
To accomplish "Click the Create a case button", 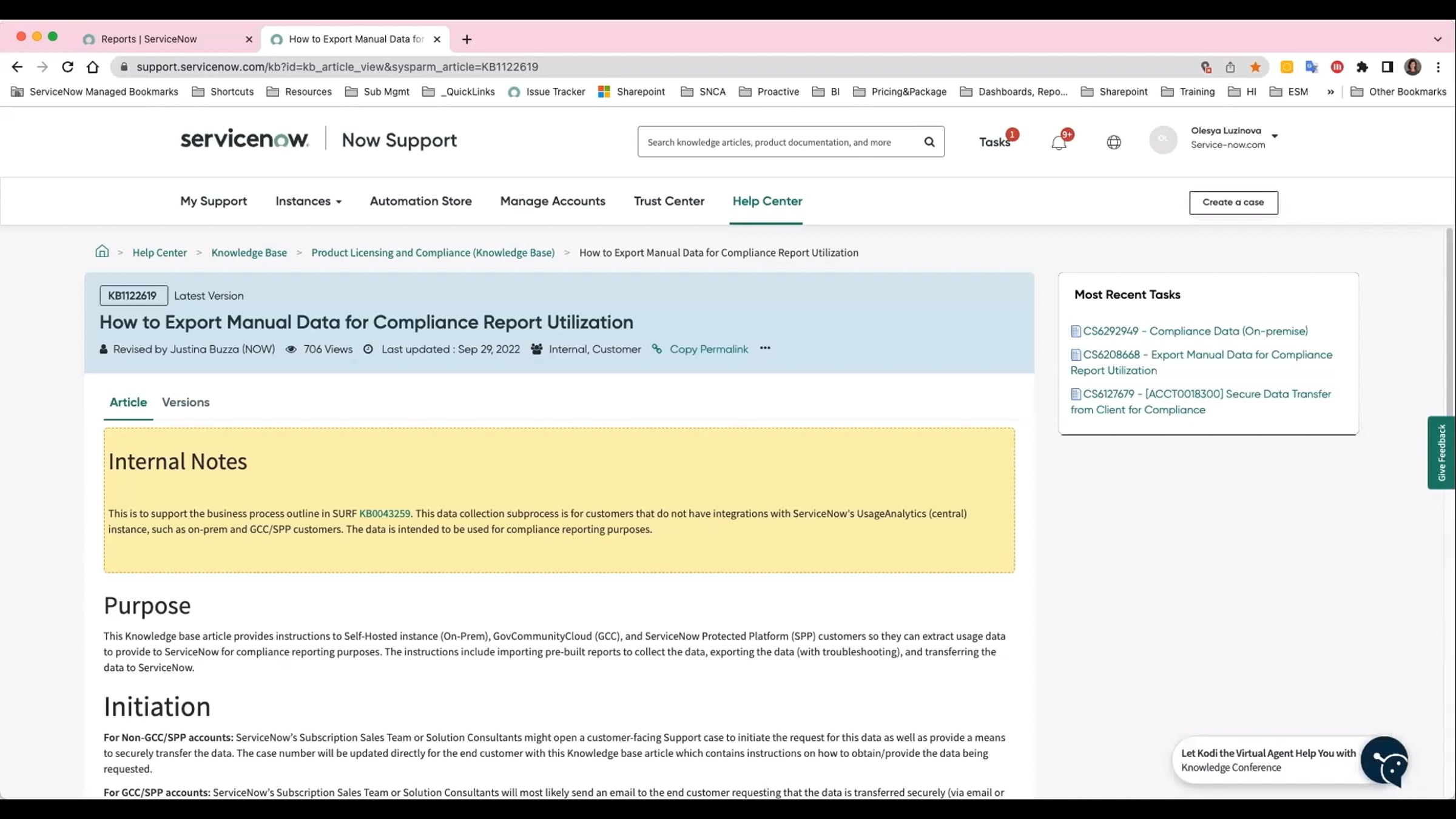I will click(1233, 202).
